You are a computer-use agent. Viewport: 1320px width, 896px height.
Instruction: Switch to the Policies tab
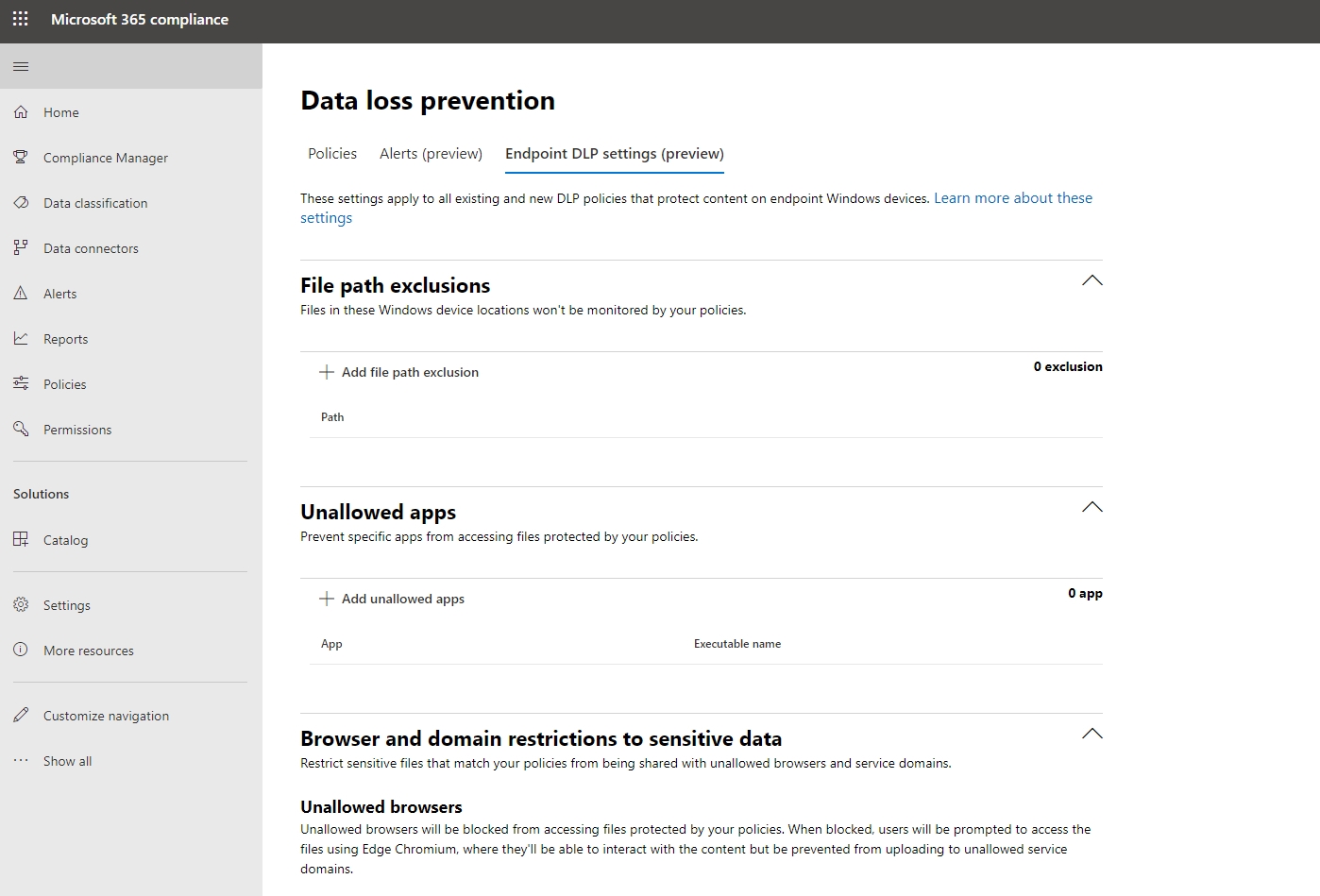coord(331,153)
